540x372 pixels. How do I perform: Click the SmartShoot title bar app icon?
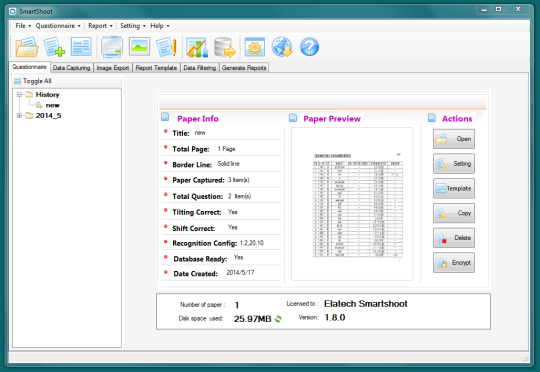click(13, 11)
